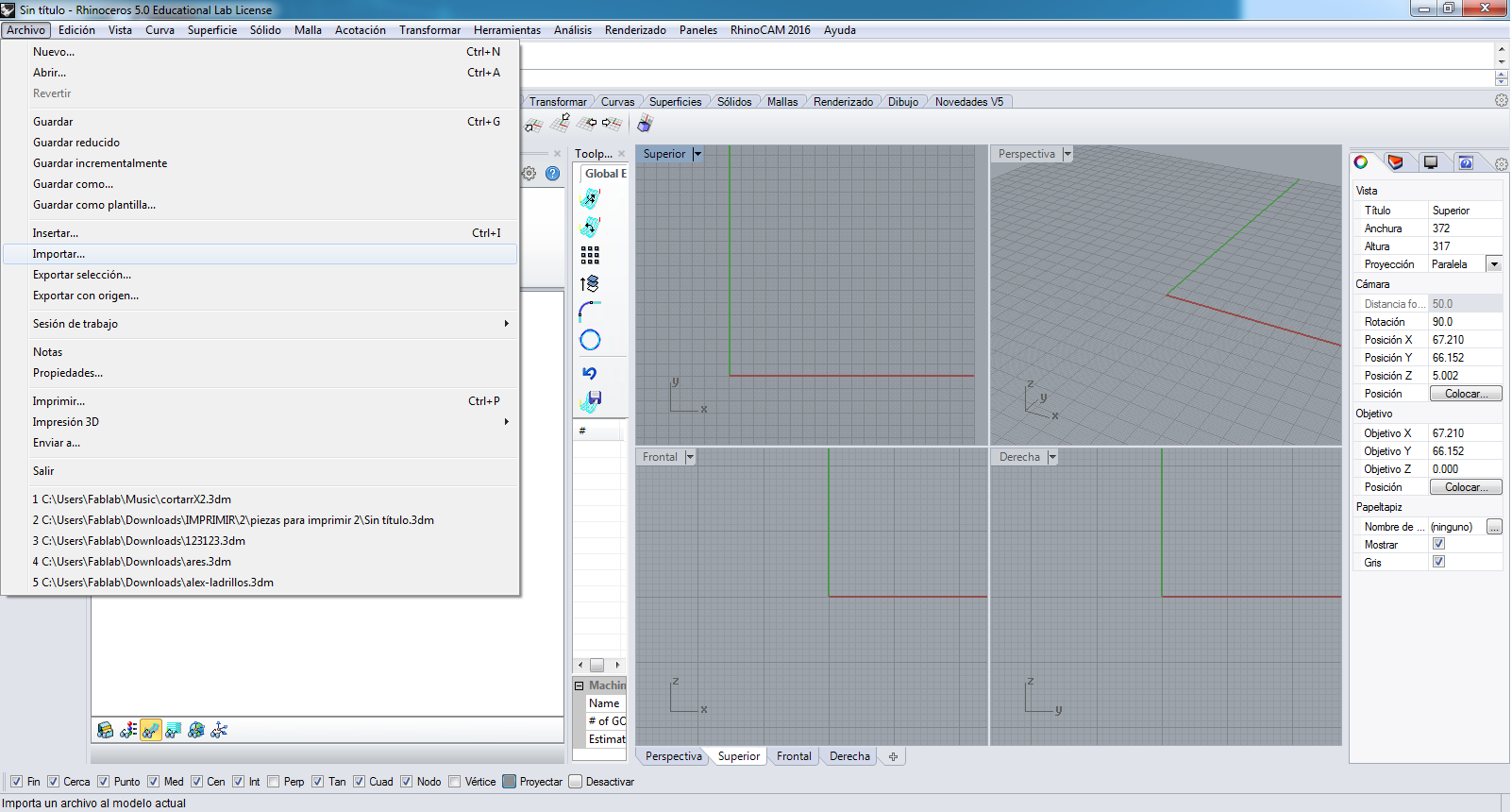Viewport: 1512px width, 812px height.
Task: Click the Posición X value field
Action: tap(1465, 340)
